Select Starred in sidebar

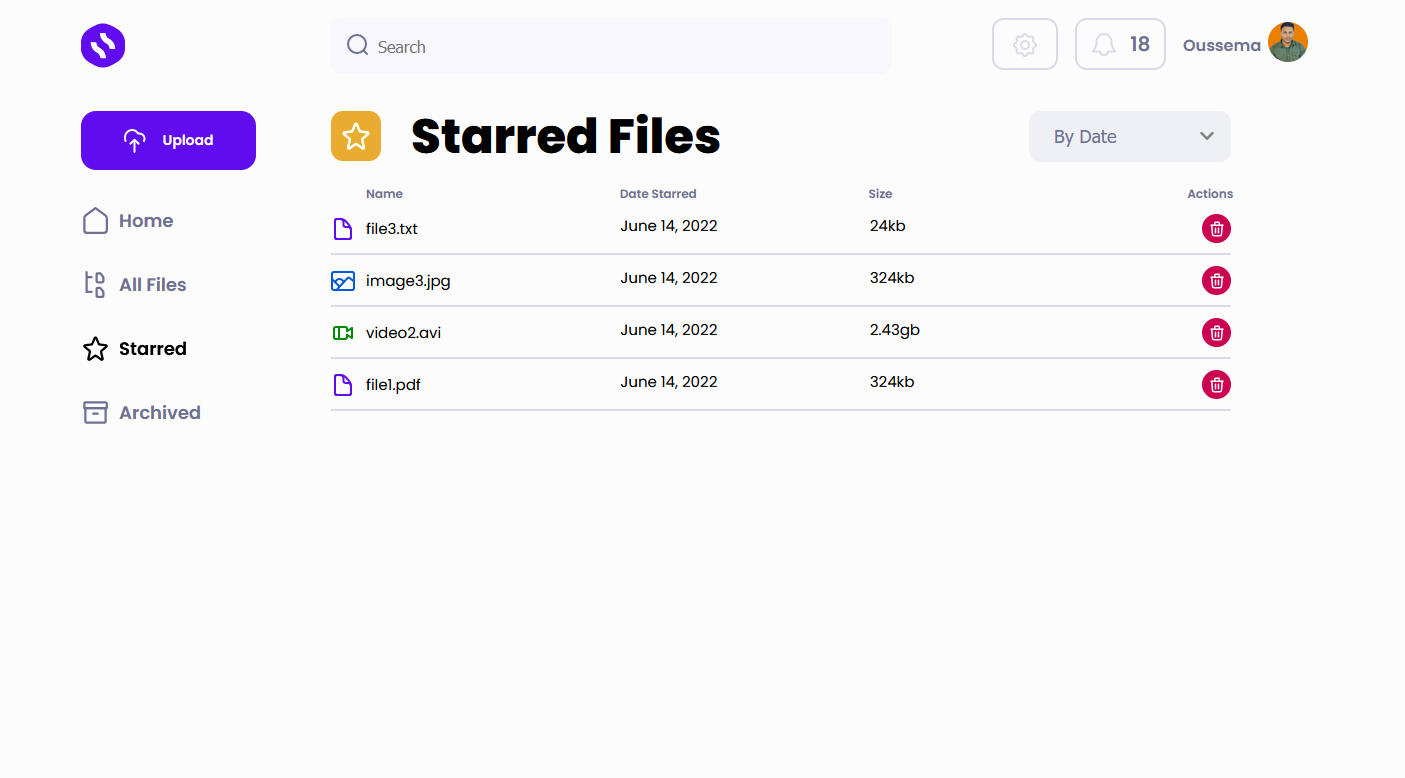(x=134, y=349)
